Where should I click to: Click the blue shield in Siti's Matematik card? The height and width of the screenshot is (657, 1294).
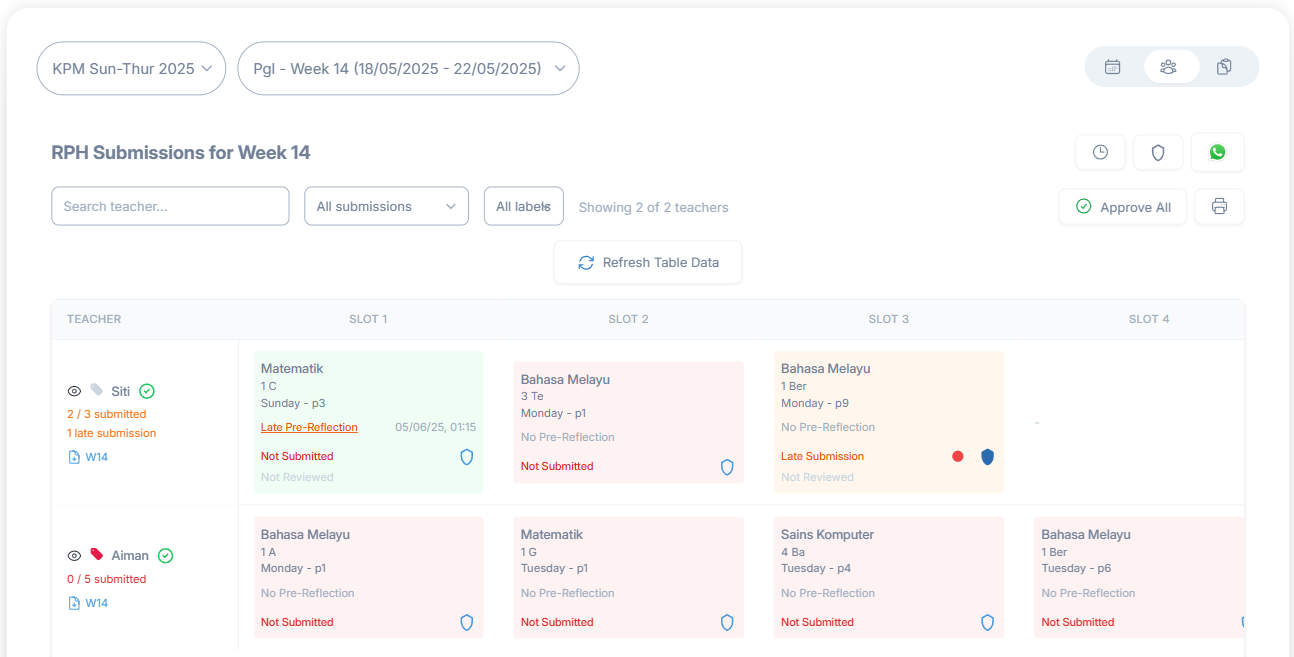[466, 457]
